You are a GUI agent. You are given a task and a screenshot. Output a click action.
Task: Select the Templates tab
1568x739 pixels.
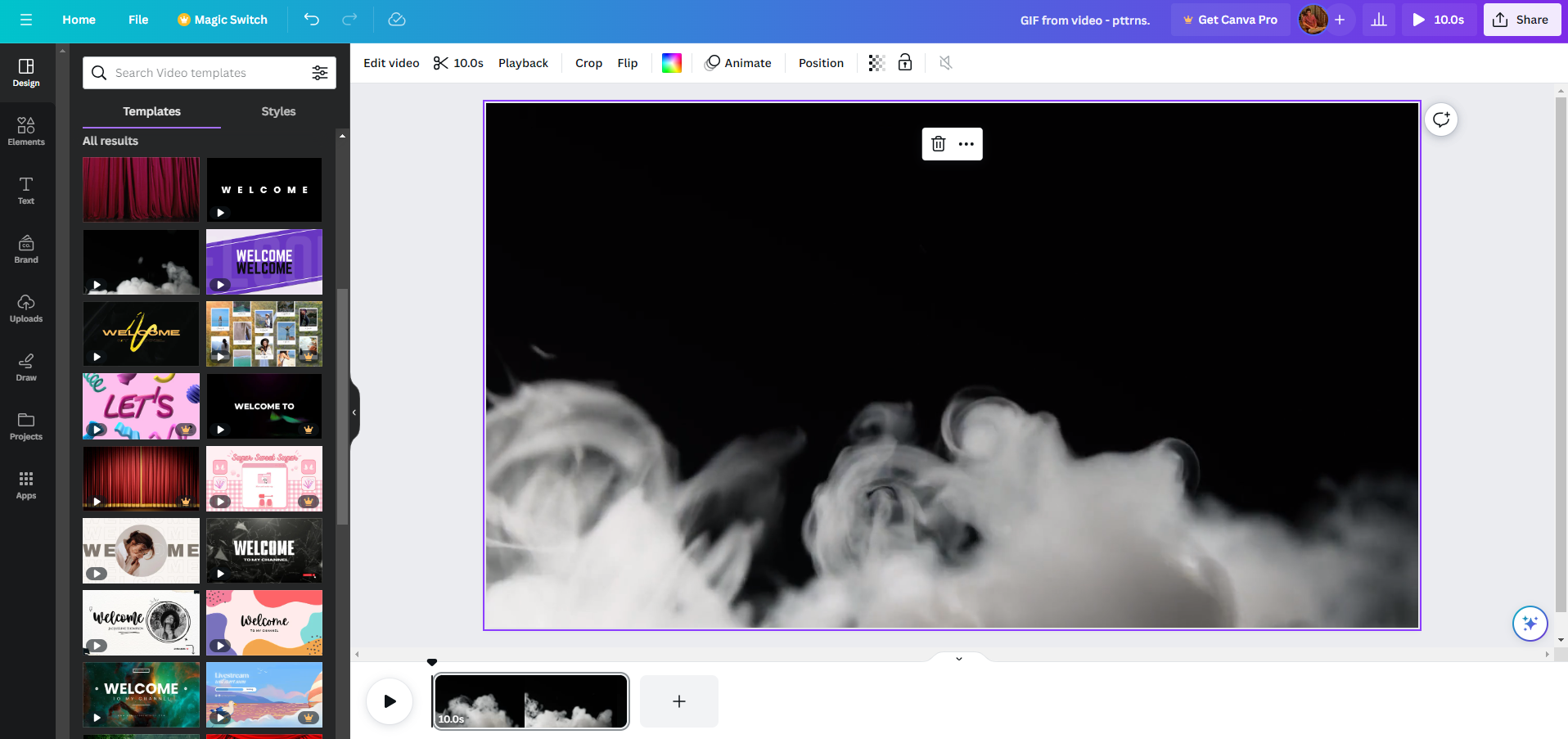[151, 111]
